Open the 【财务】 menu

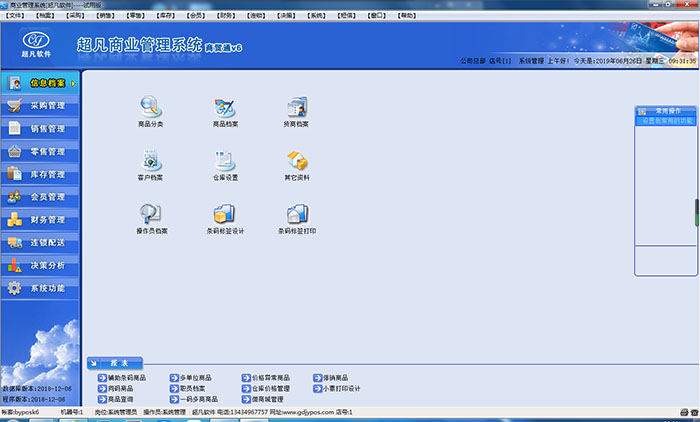(x=226, y=16)
